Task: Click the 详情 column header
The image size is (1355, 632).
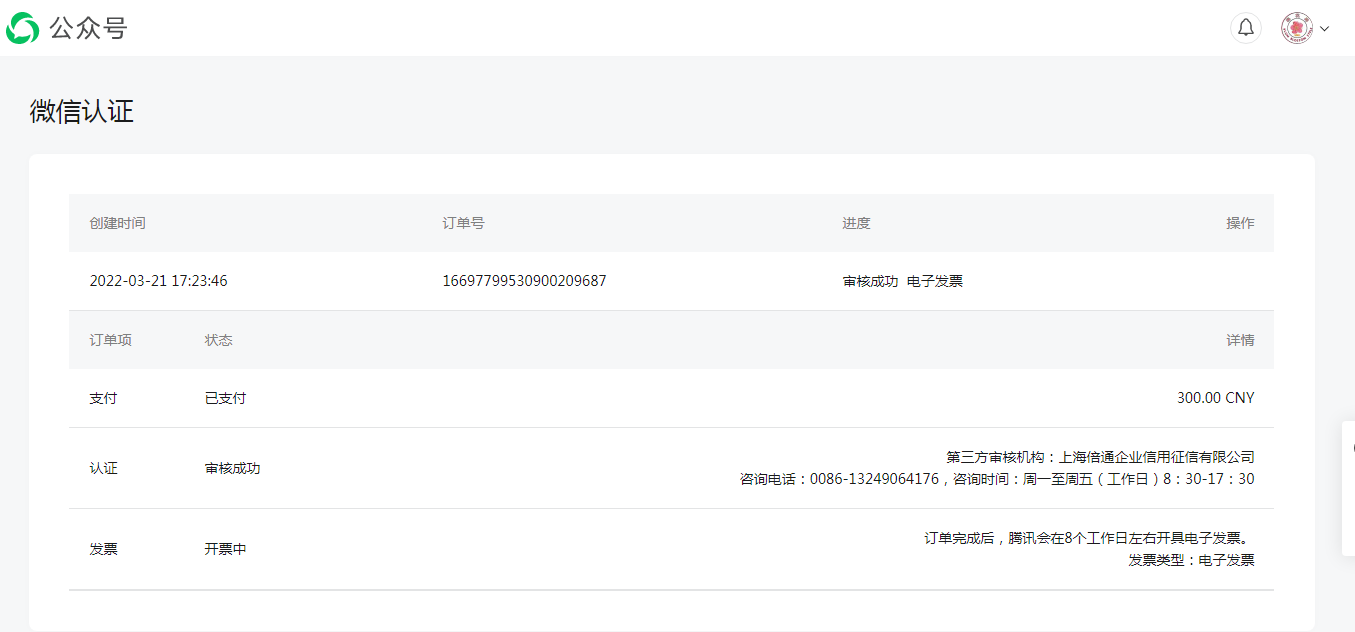Action: (1240, 340)
